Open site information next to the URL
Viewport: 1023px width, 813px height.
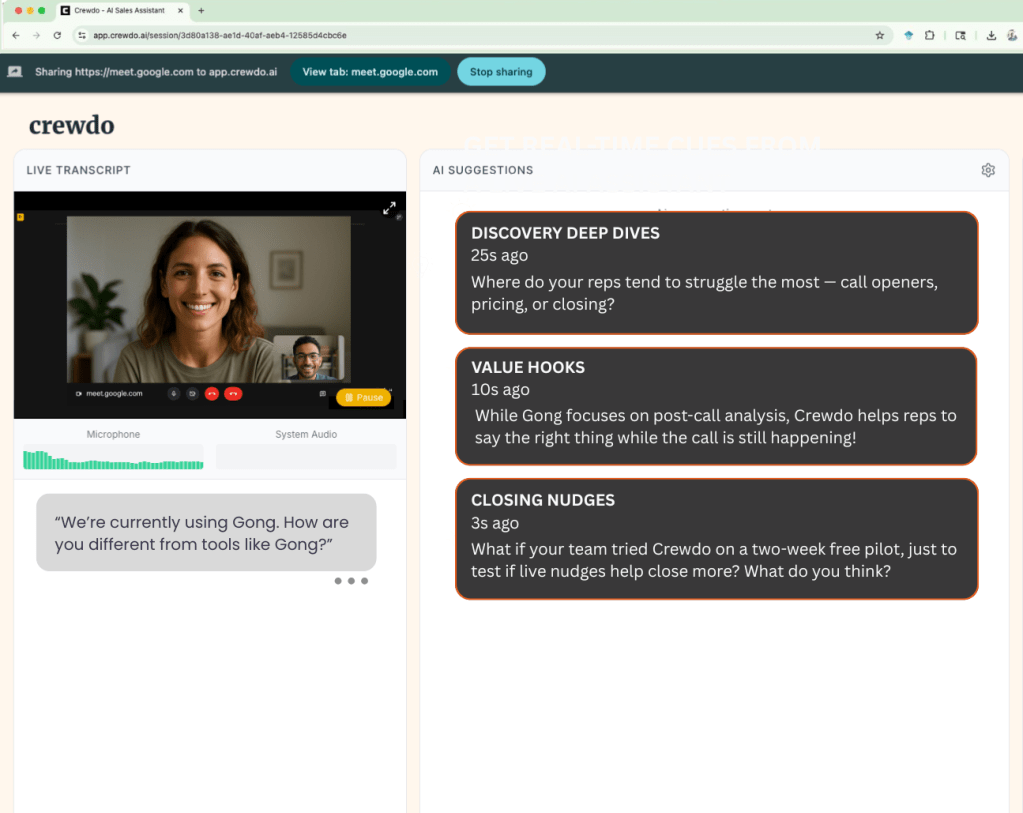click(x=81, y=34)
